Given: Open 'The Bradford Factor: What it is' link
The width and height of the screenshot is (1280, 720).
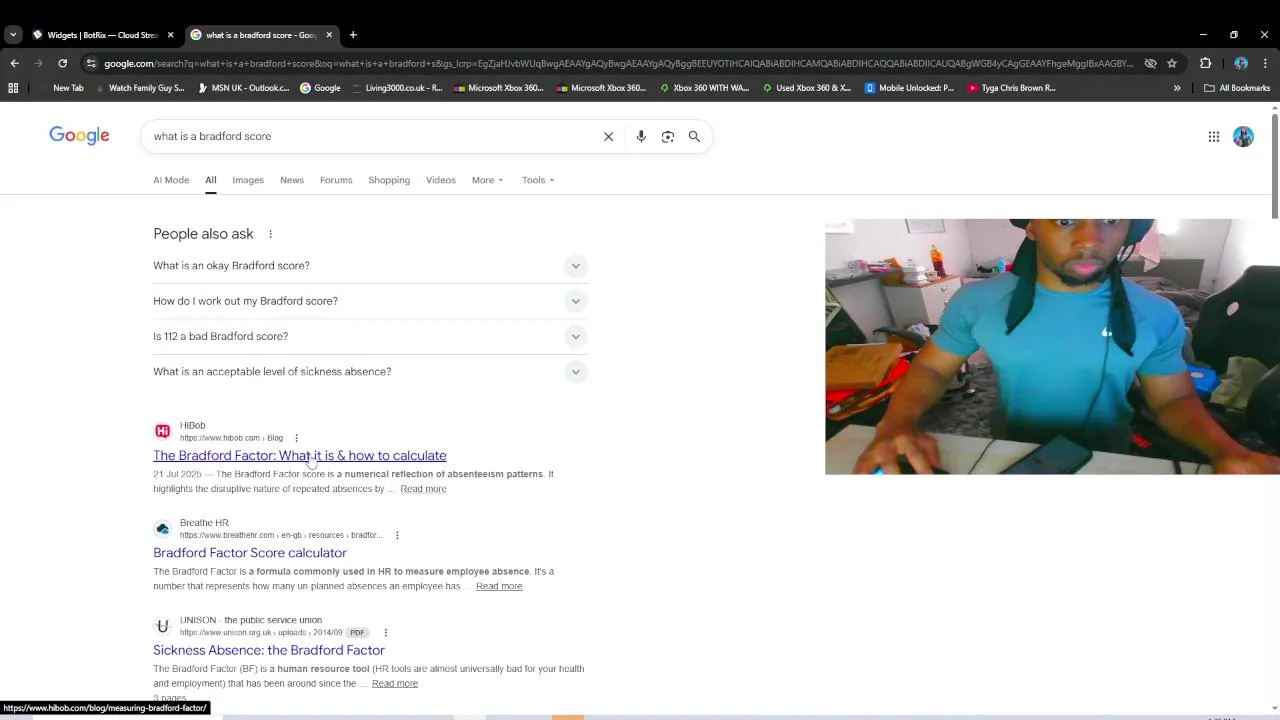Looking at the screenshot, I should click(300, 456).
